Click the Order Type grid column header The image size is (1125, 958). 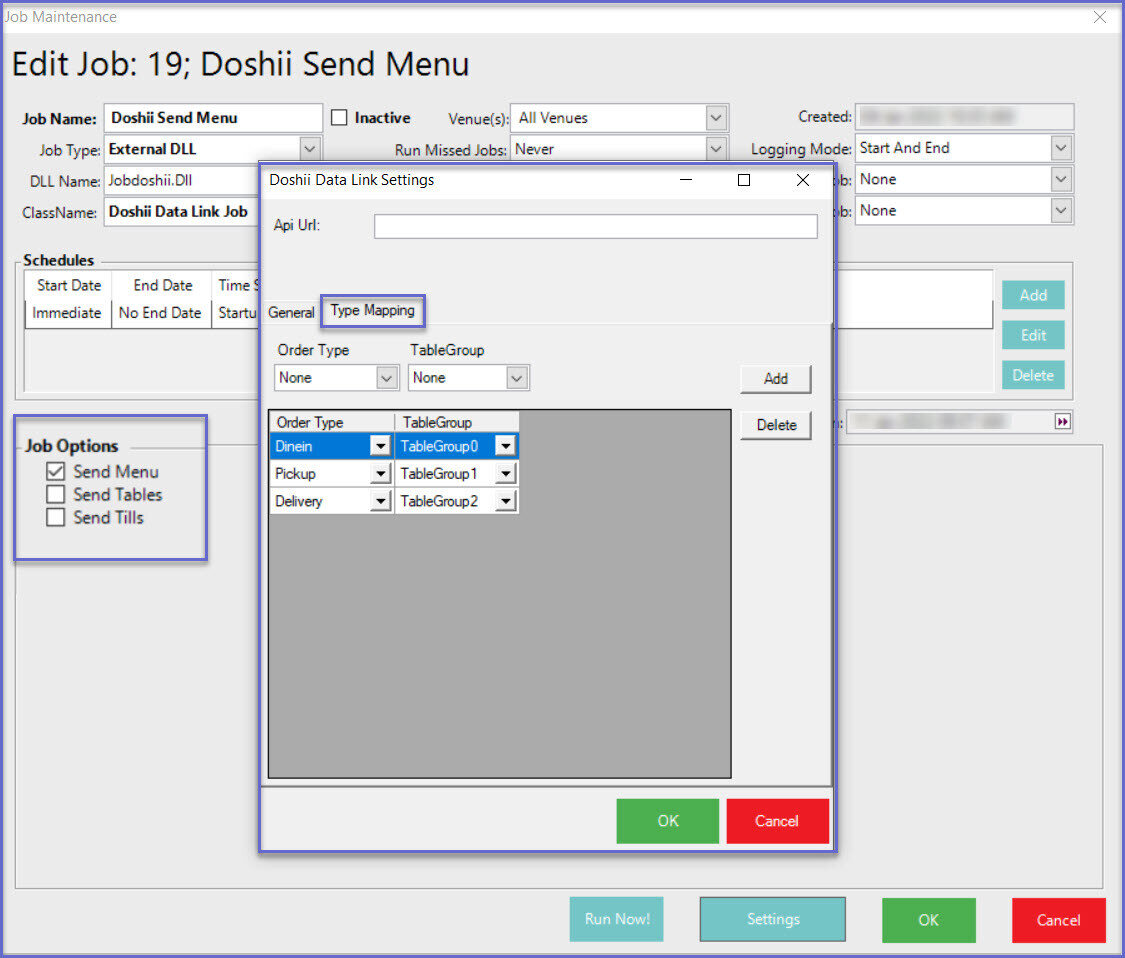pos(331,422)
